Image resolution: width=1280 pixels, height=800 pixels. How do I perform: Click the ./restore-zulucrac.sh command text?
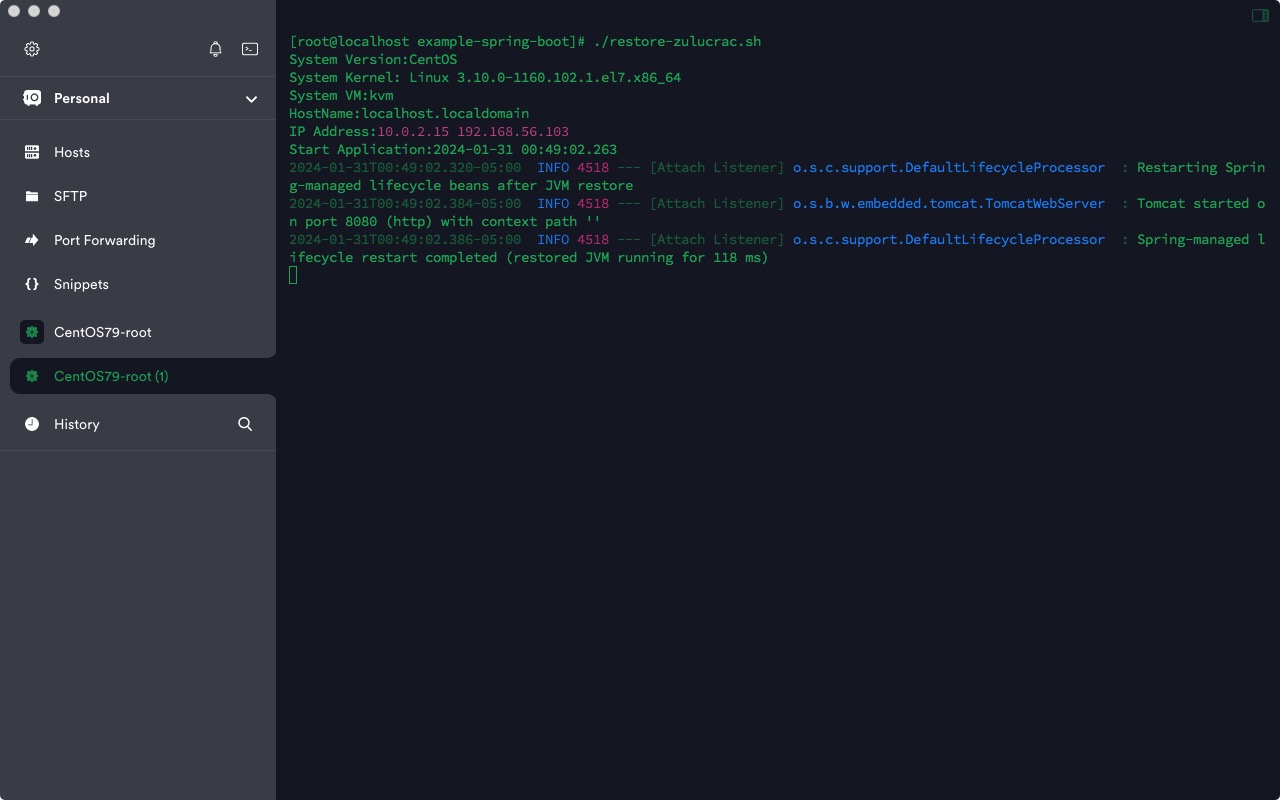click(x=677, y=41)
